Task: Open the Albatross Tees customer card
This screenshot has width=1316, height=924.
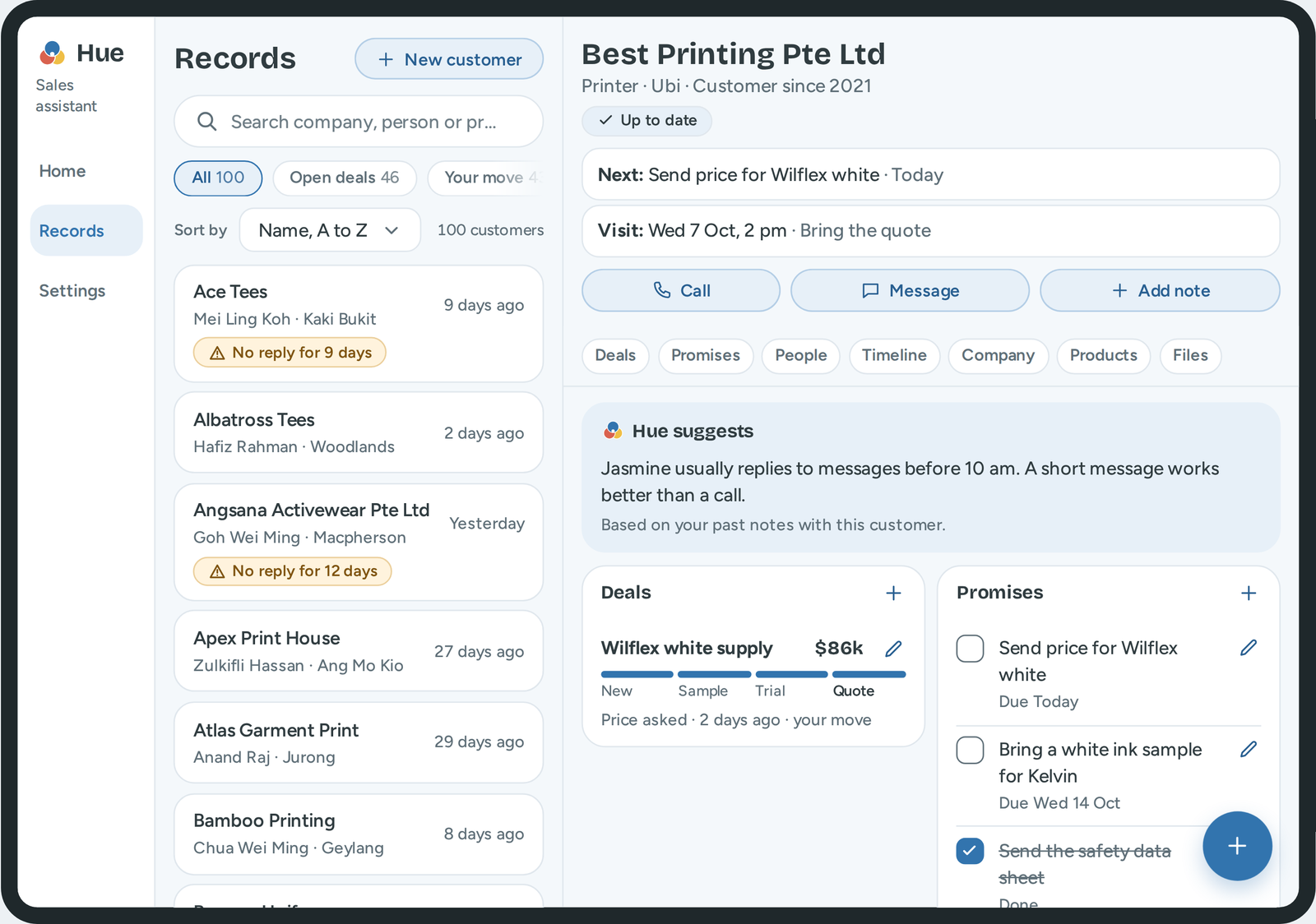Action: [359, 432]
